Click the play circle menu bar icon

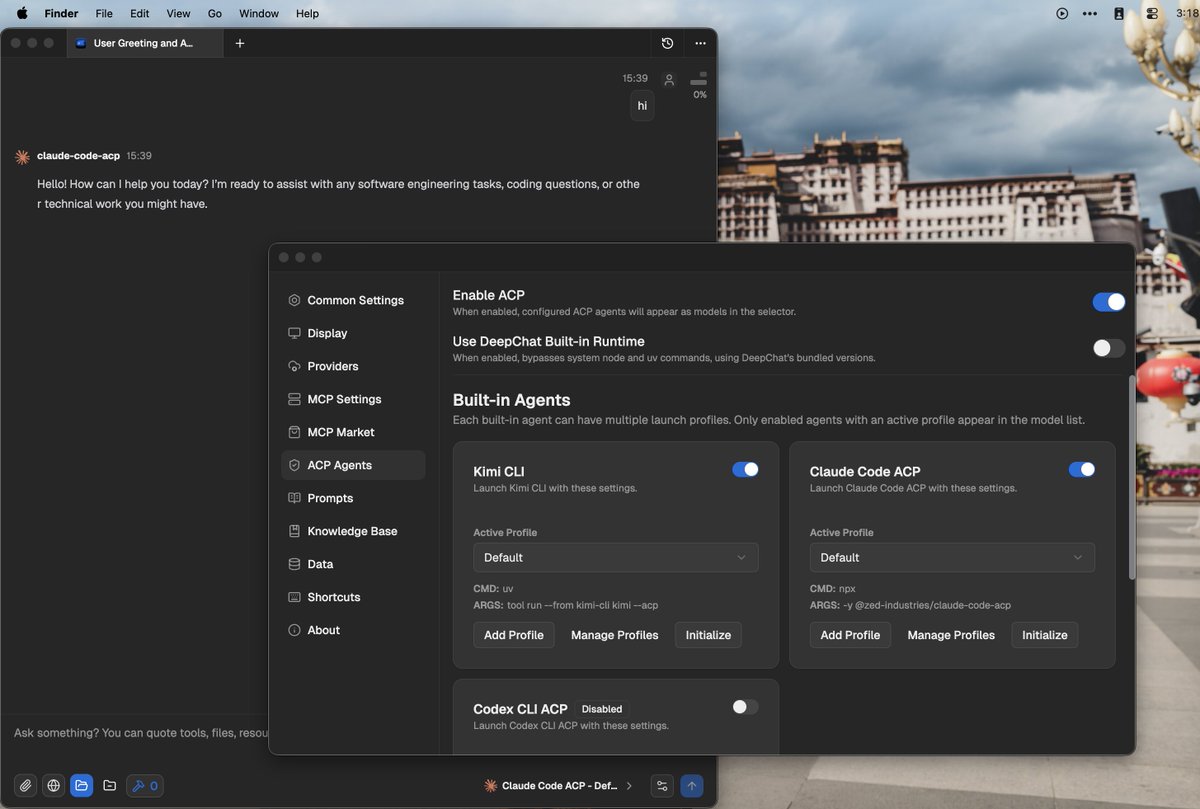pos(1062,13)
